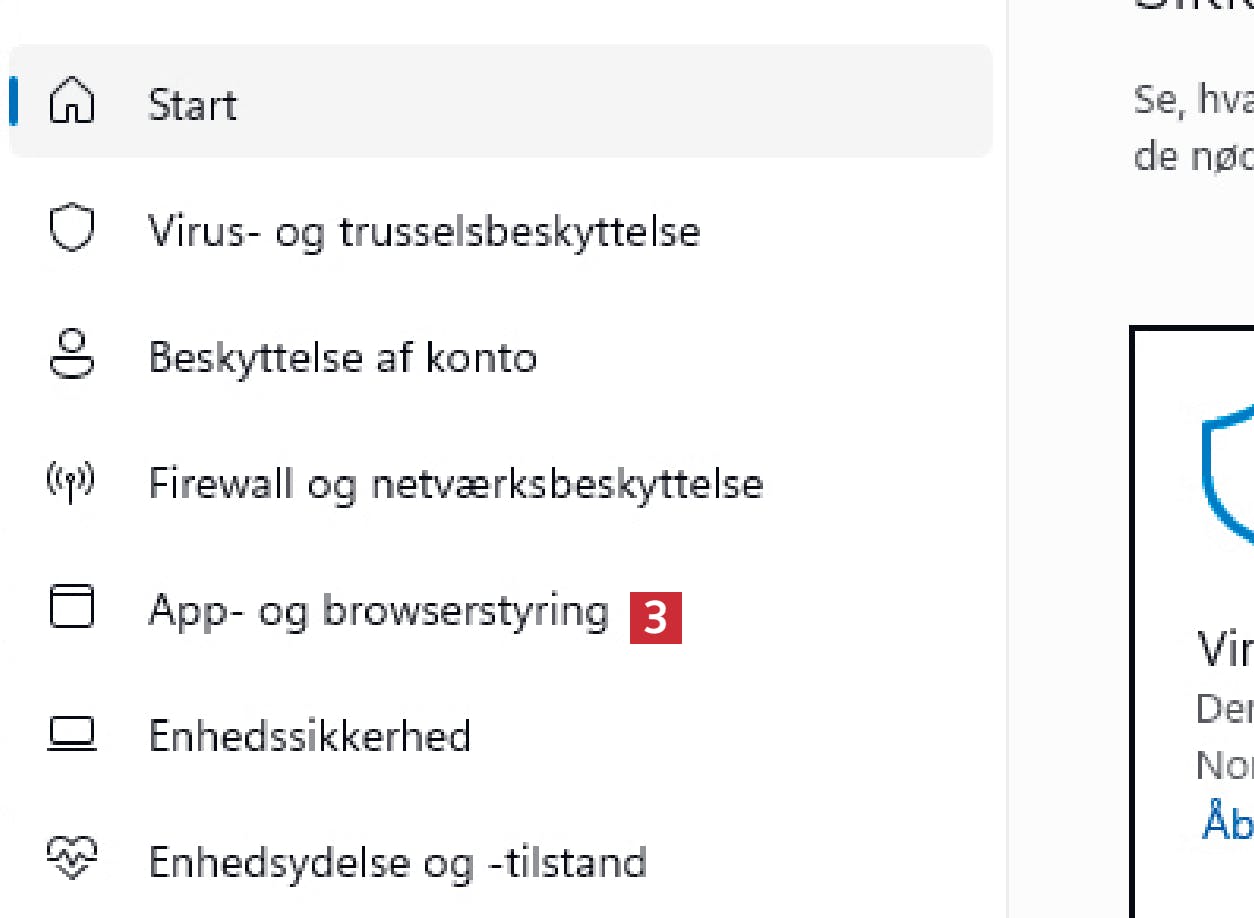1254x918 pixels.
Task: Click the heart-pulse icon for Enhedsydelse og -tilstand
Action: pos(71,861)
